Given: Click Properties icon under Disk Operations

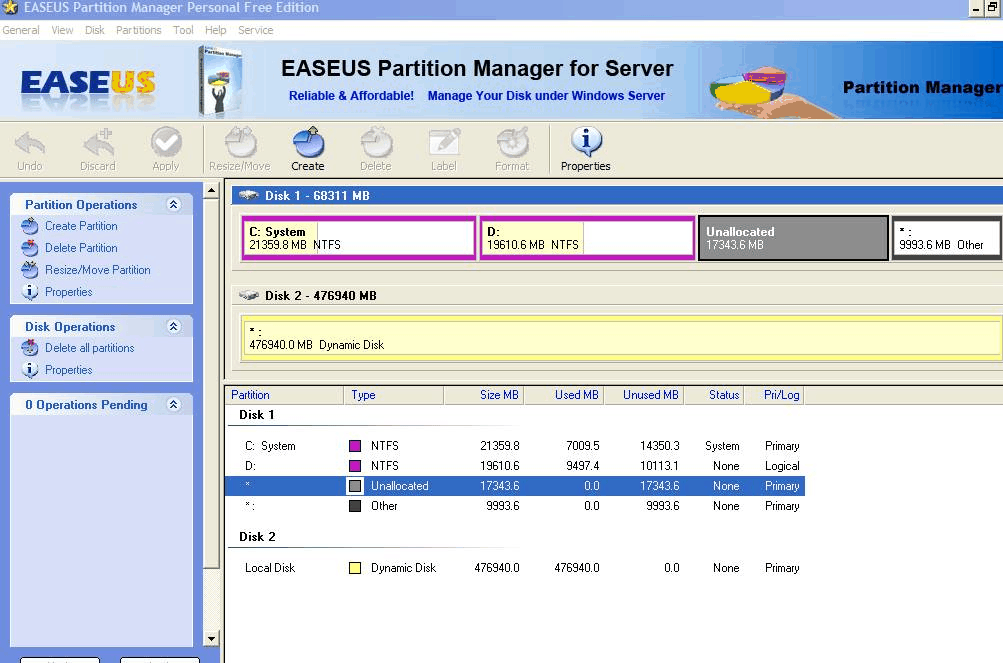Looking at the screenshot, I should coord(29,370).
